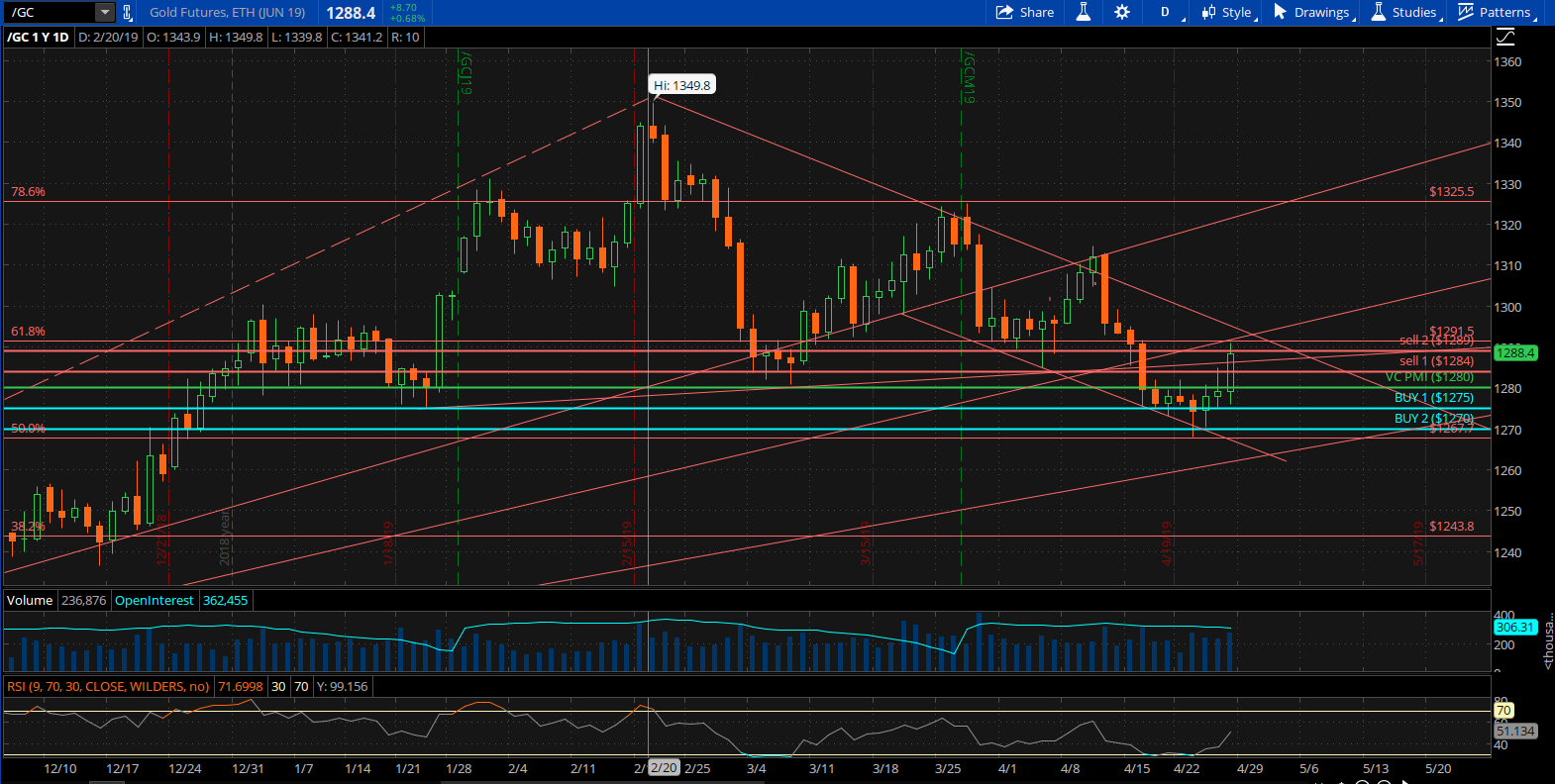The image size is (1555, 784).
Task: Click the RSI (9, 70, 30, CLOSE, WILDERS, no) label
Action: [108, 687]
